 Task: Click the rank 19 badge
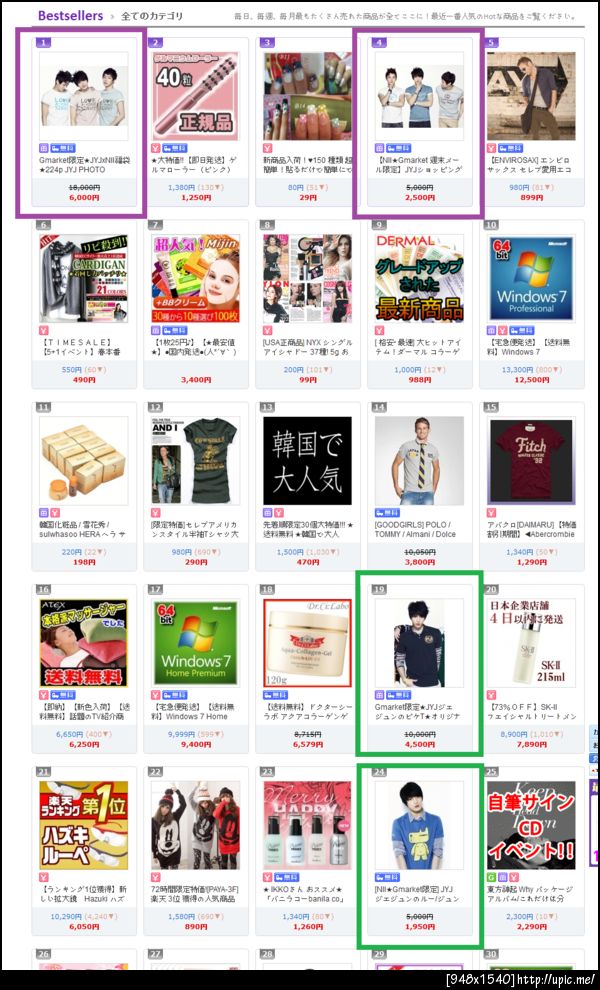point(380,590)
